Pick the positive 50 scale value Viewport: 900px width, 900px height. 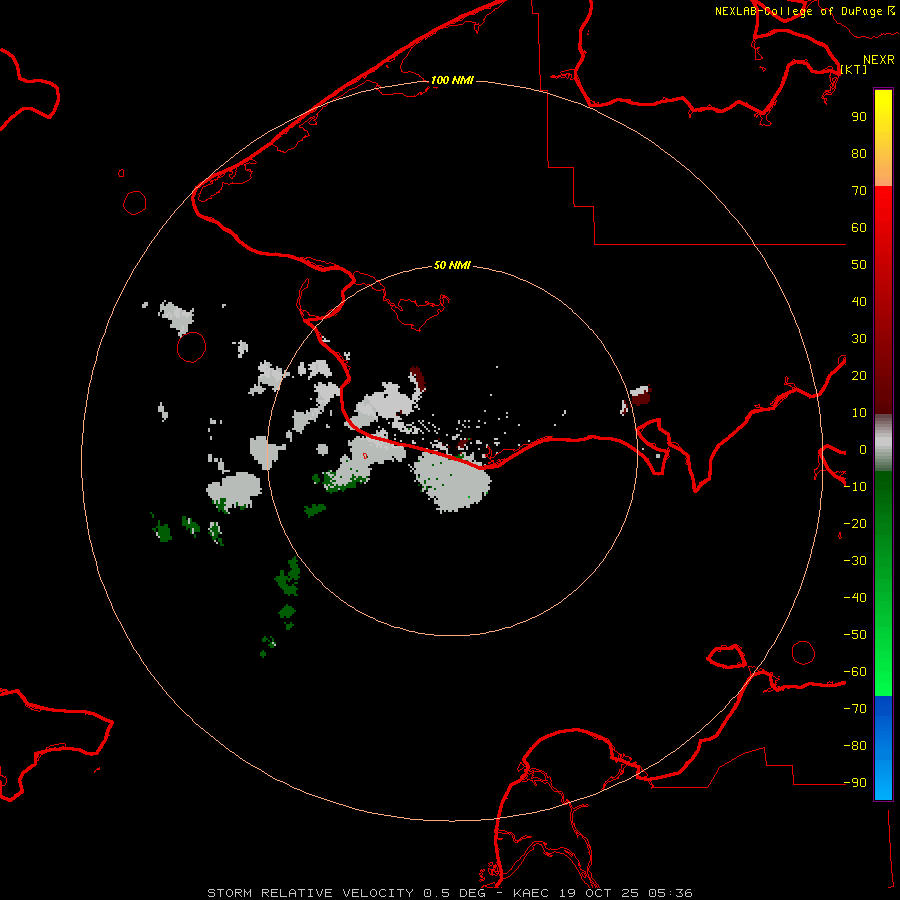click(x=859, y=265)
